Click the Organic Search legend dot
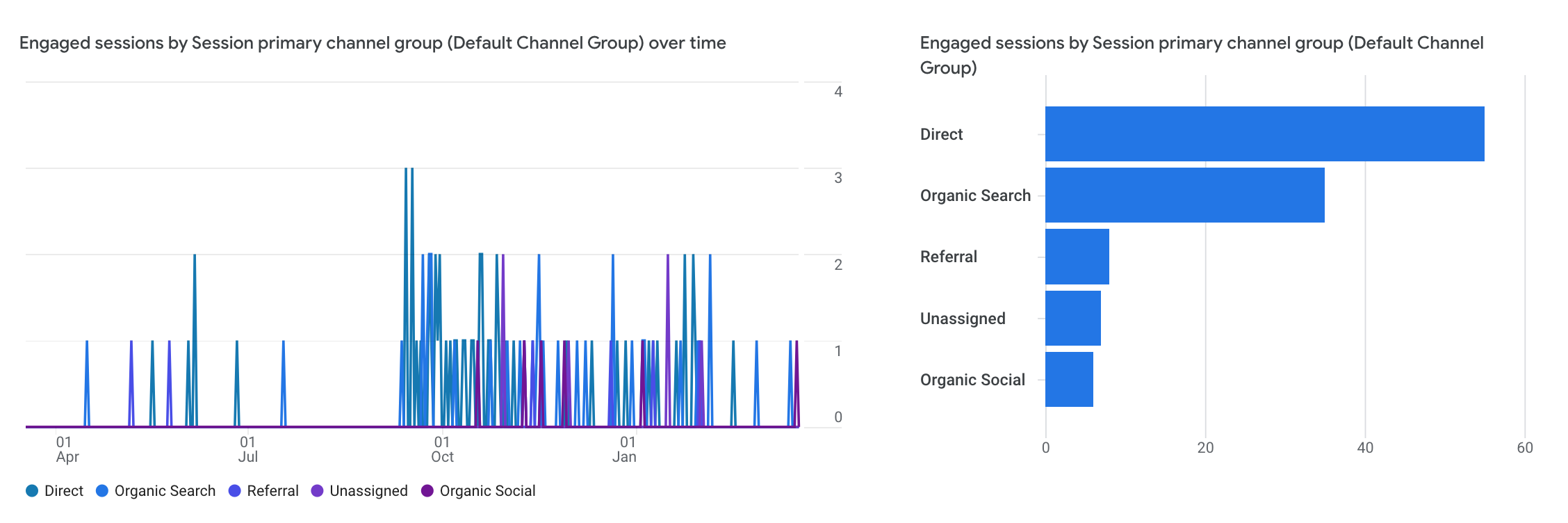Viewport: 1568px width, 523px height. tap(102, 491)
